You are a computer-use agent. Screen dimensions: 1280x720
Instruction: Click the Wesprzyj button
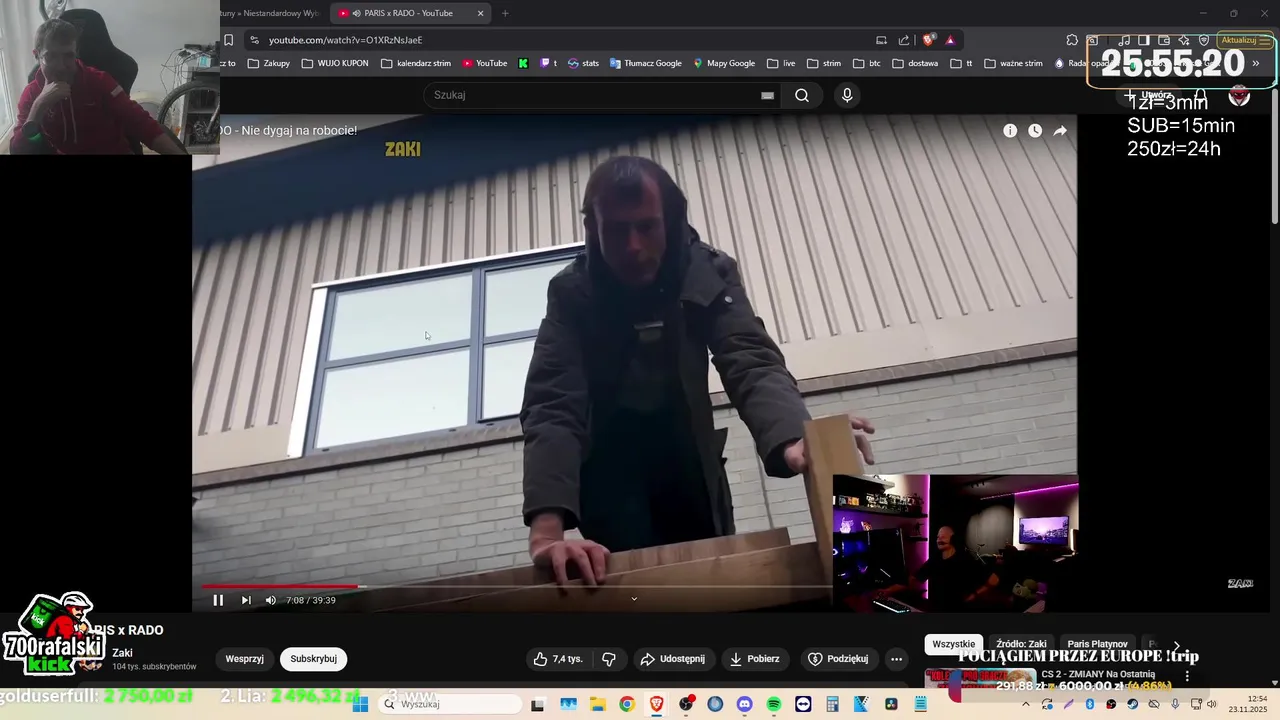point(244,659)
